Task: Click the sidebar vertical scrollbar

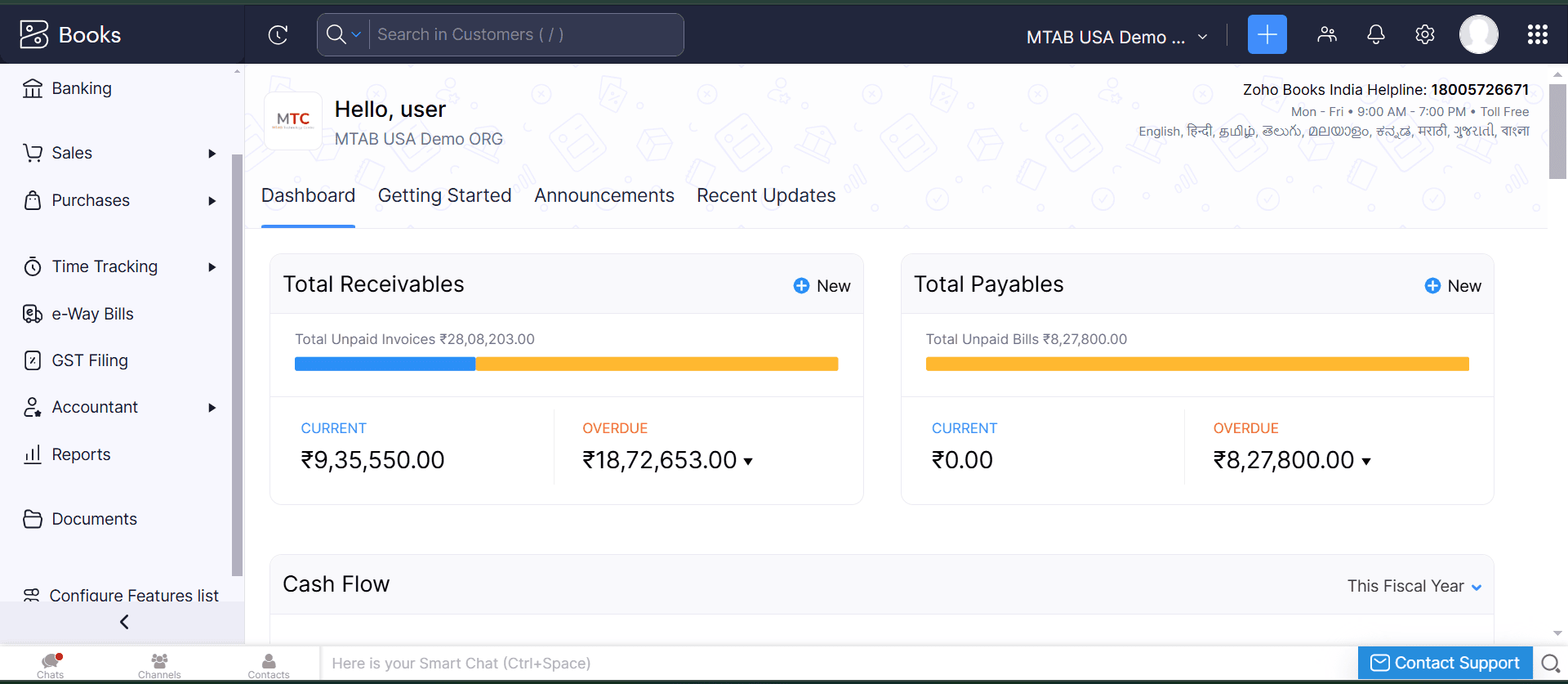Action: [x=238, y=364]
